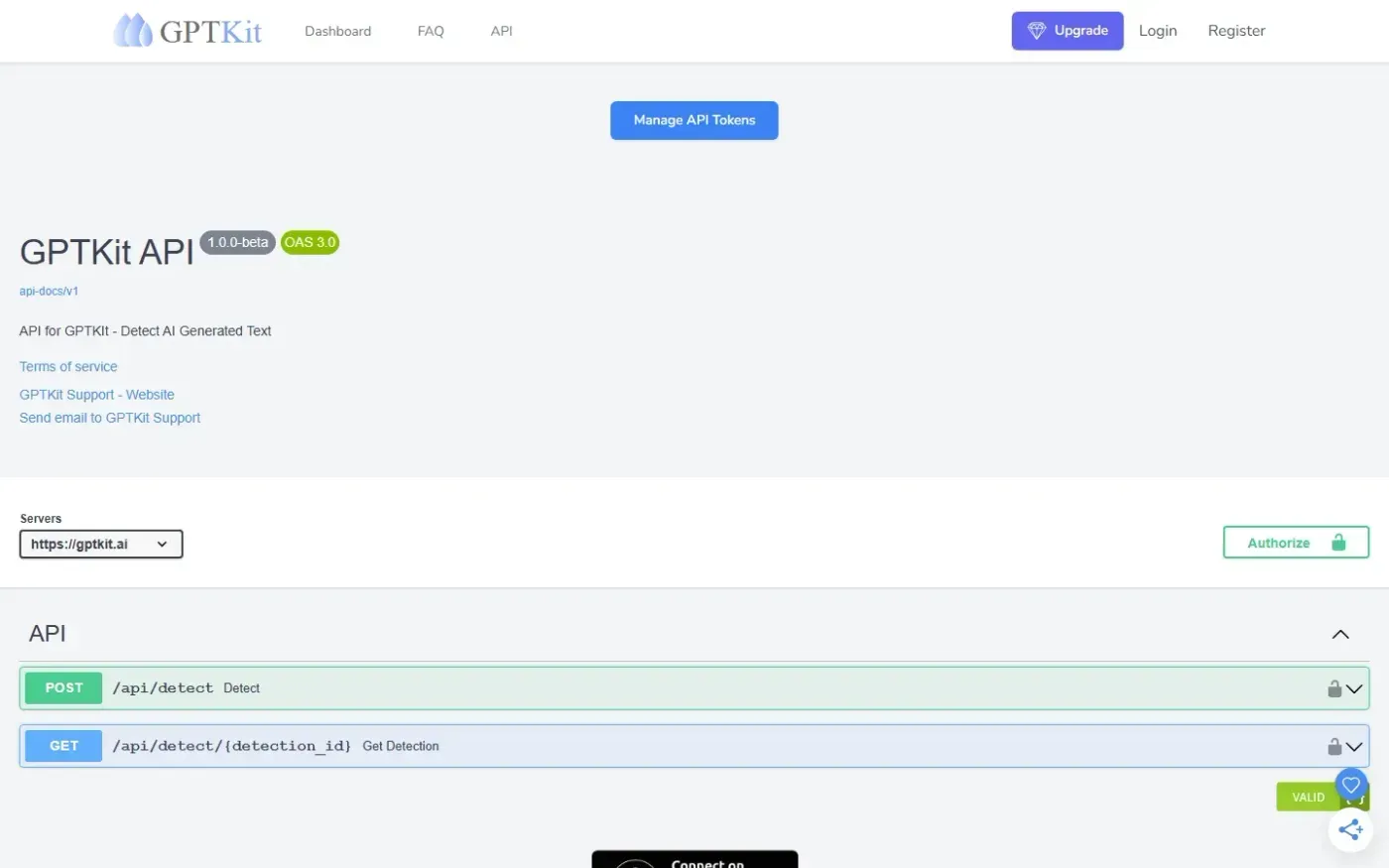
Task: Click the share floating icon
Action: pos(1350,830)
